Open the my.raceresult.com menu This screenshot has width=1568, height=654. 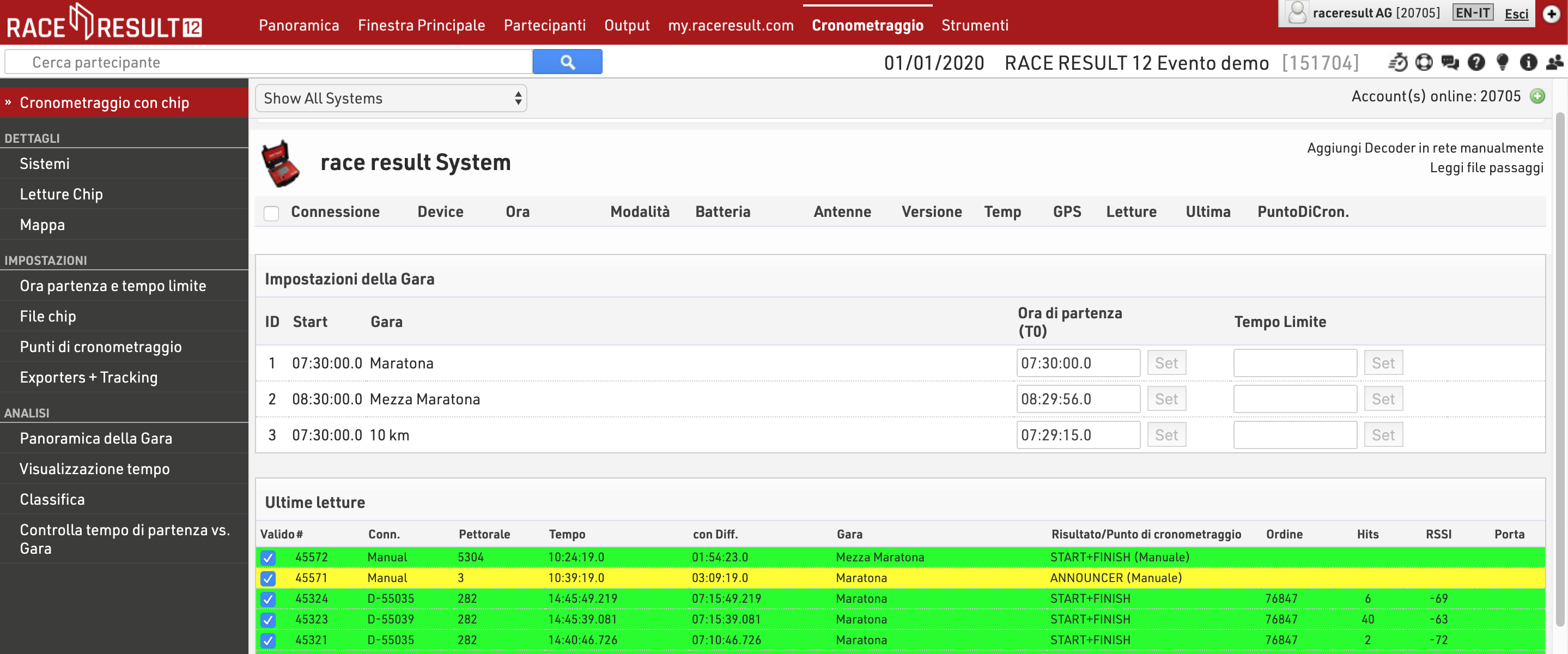tap(731, 25)
